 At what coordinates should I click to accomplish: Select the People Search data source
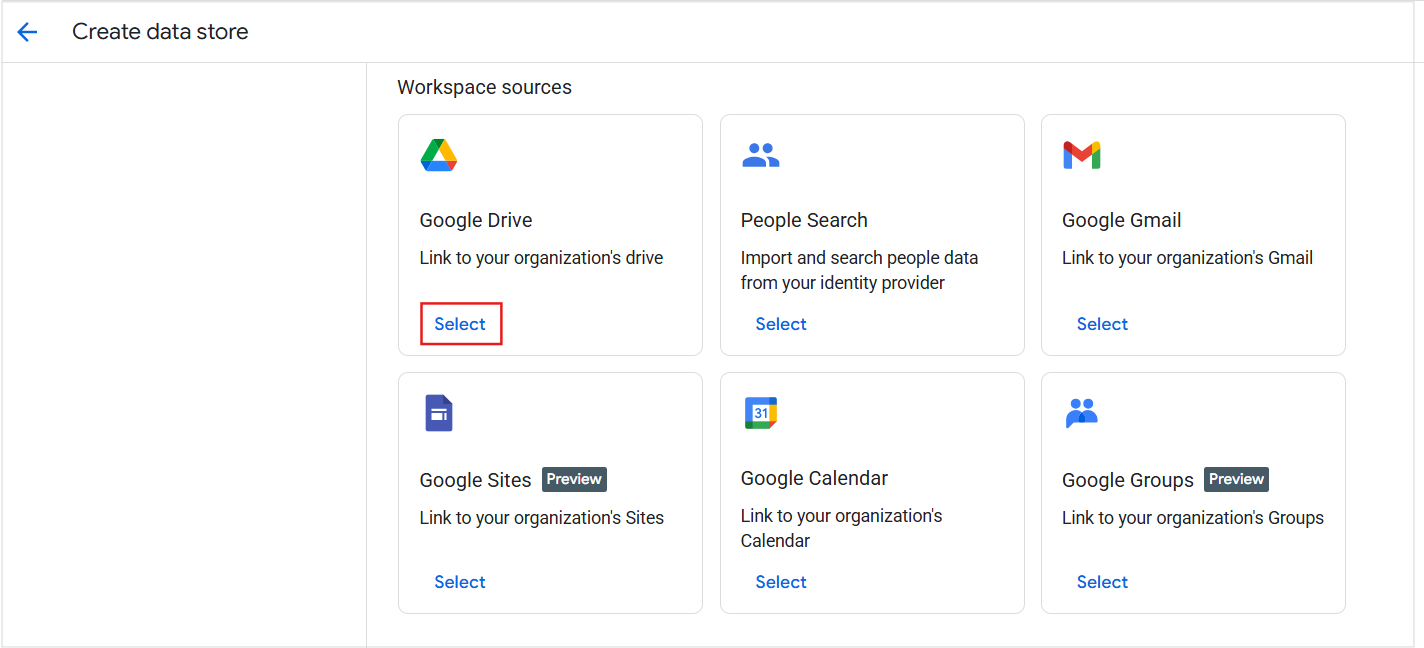click(x=781, y=323)
